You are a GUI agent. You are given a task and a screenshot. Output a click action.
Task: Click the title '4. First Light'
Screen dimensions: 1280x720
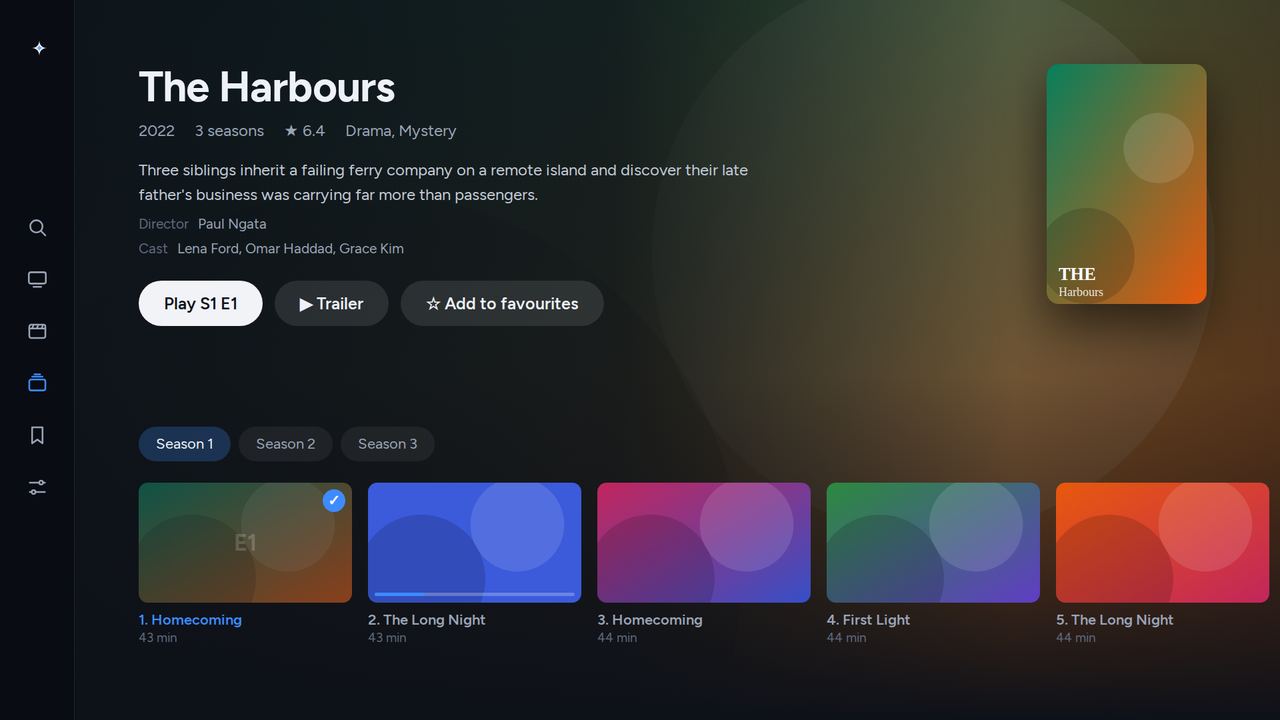869,620
